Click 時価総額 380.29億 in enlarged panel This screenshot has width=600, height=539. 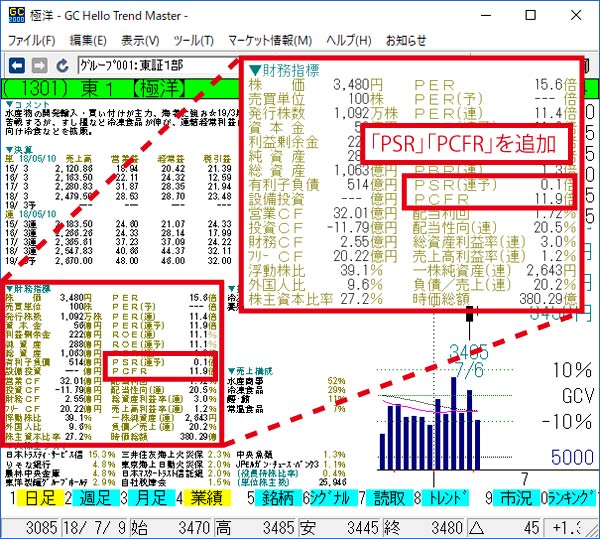(x=495, y=299)
